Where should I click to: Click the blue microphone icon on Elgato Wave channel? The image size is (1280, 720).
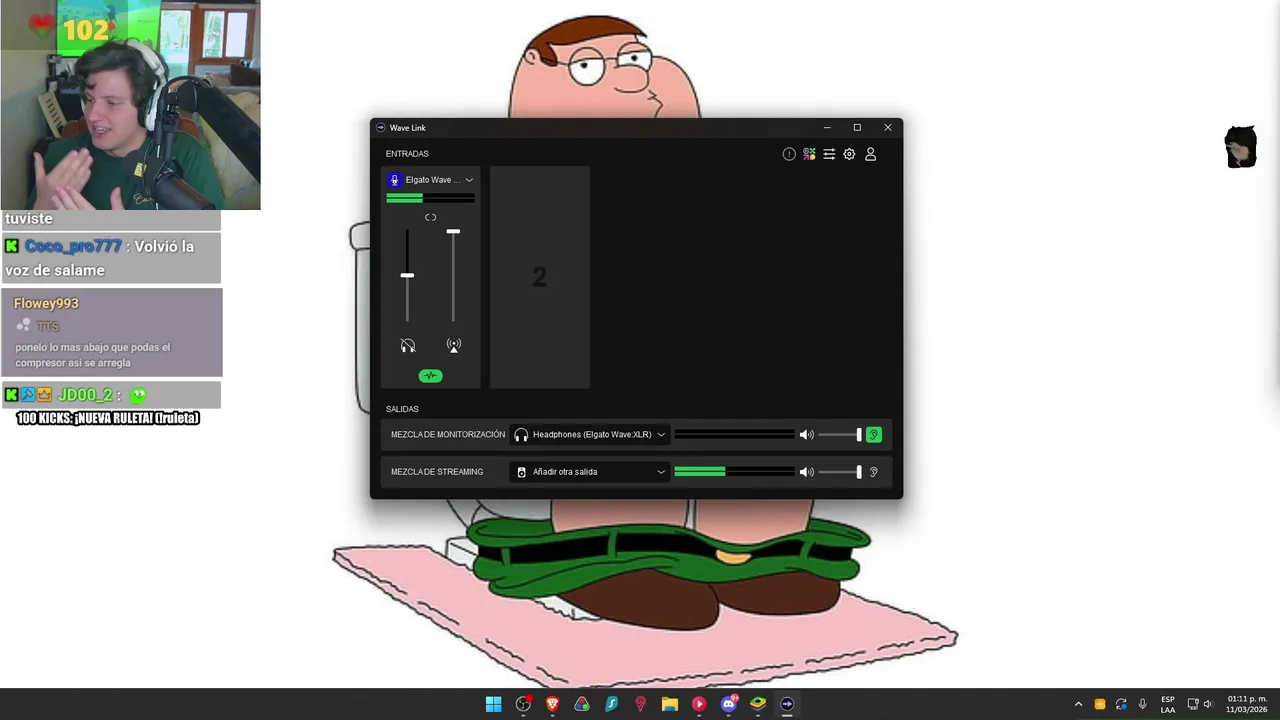point(394,180)
